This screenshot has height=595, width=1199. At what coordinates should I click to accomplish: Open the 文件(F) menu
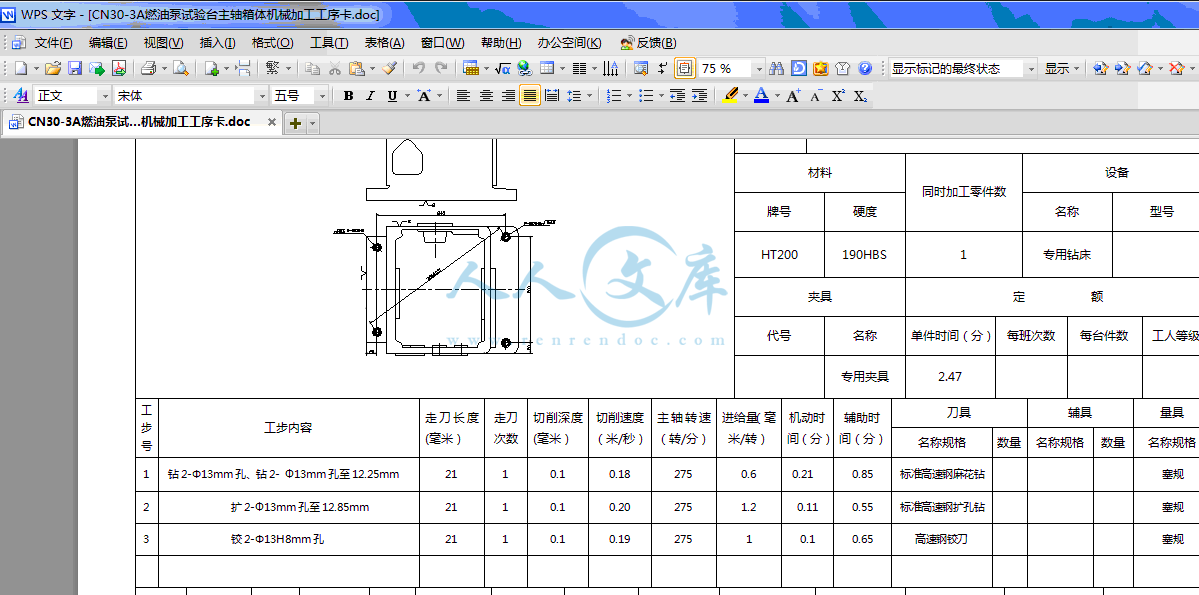coord(54,43)
